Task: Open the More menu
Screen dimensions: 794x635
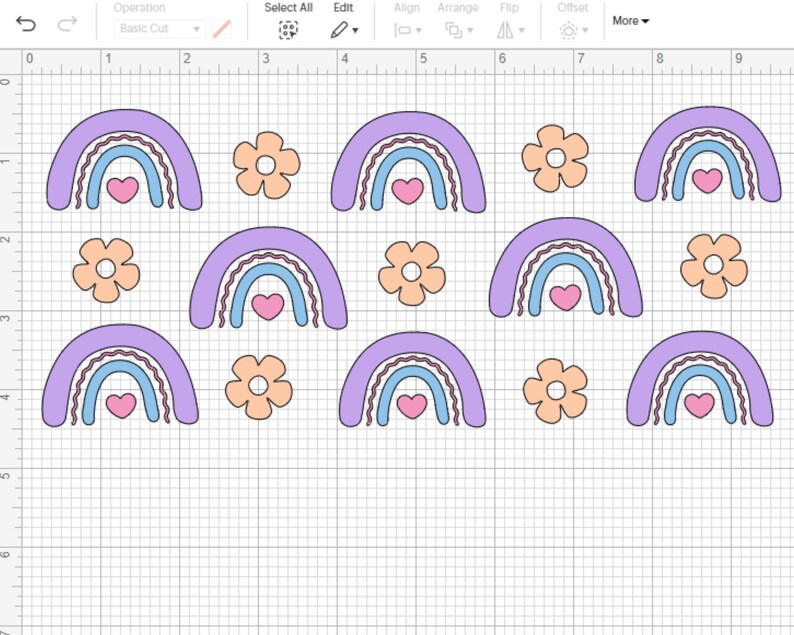Action: (x=630, y=21)
